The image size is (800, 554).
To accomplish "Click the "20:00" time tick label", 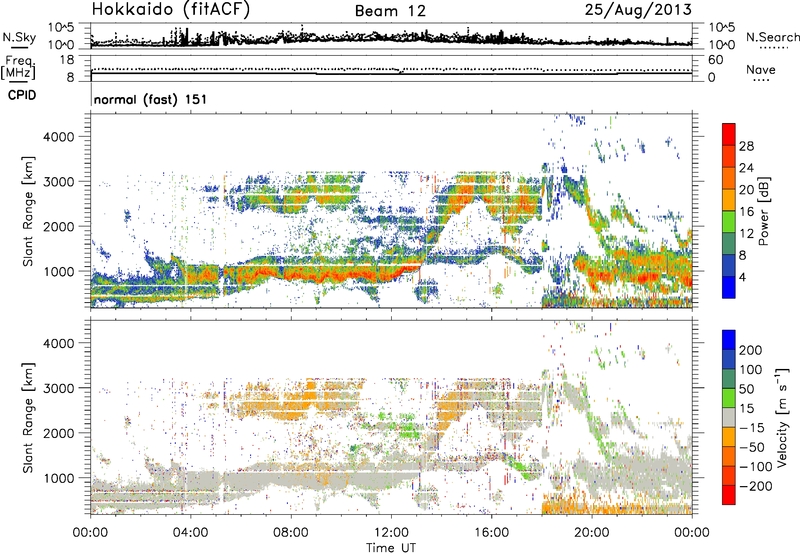I will click(592, 533).
